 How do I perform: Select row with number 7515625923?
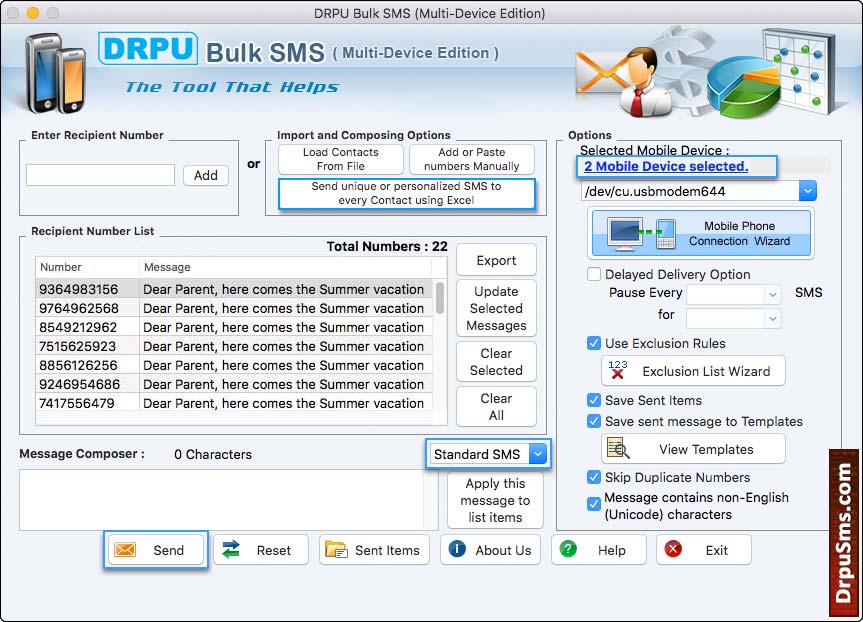point(234,346)
